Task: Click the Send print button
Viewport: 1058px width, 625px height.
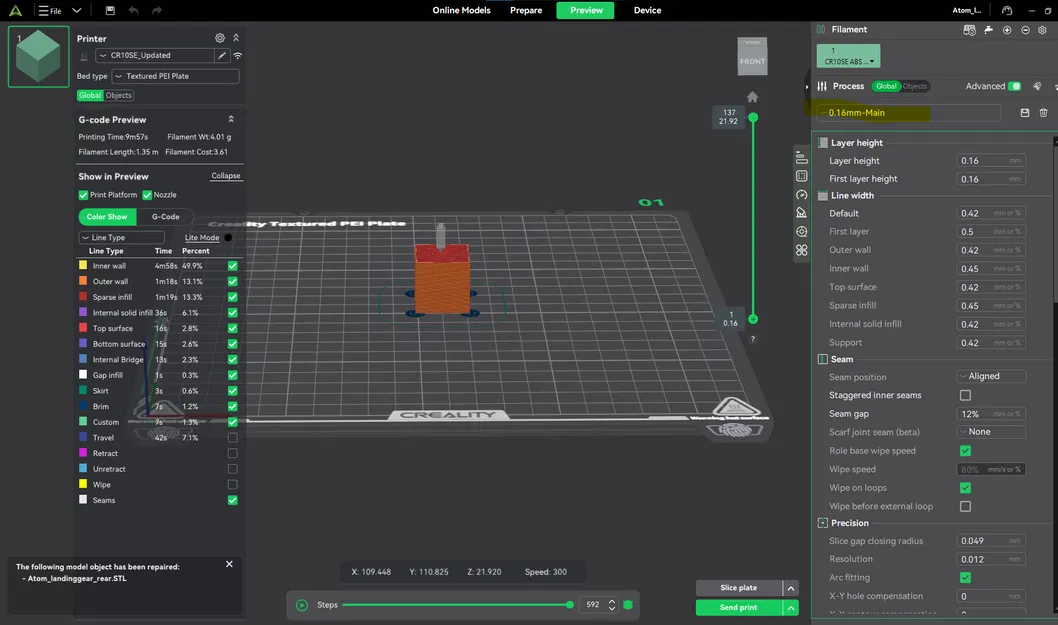Action: coord(739,607)
